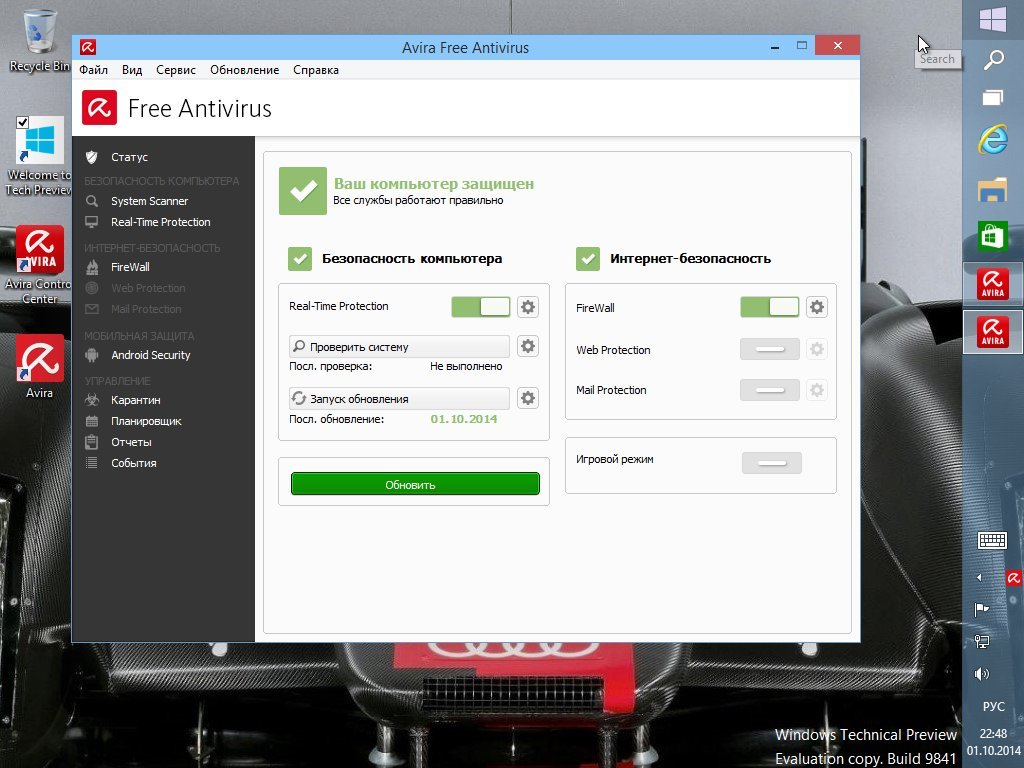Toggle the Web Protection switch

[769, 349]
